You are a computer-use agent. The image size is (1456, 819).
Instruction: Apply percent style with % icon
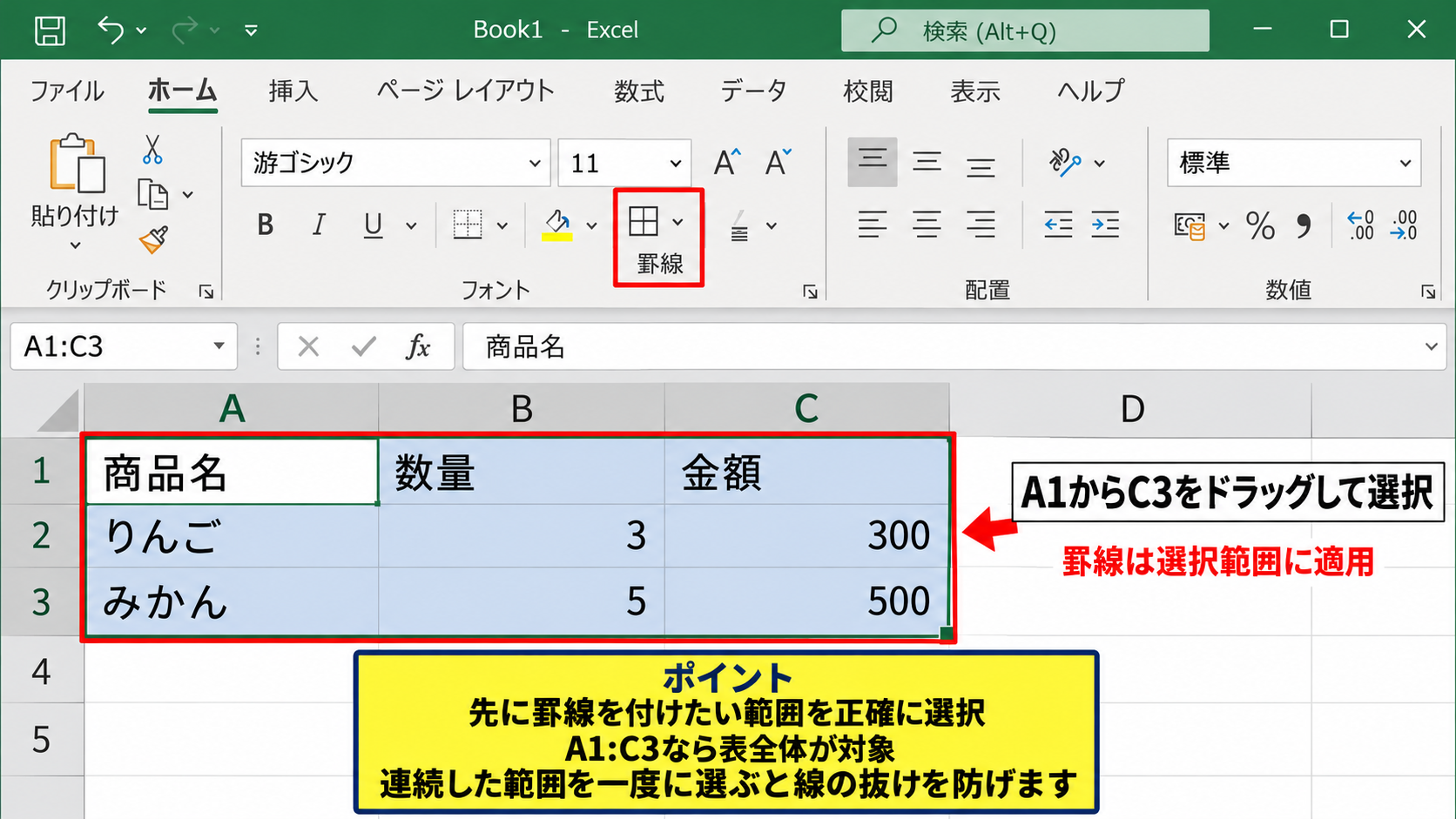1260,226
